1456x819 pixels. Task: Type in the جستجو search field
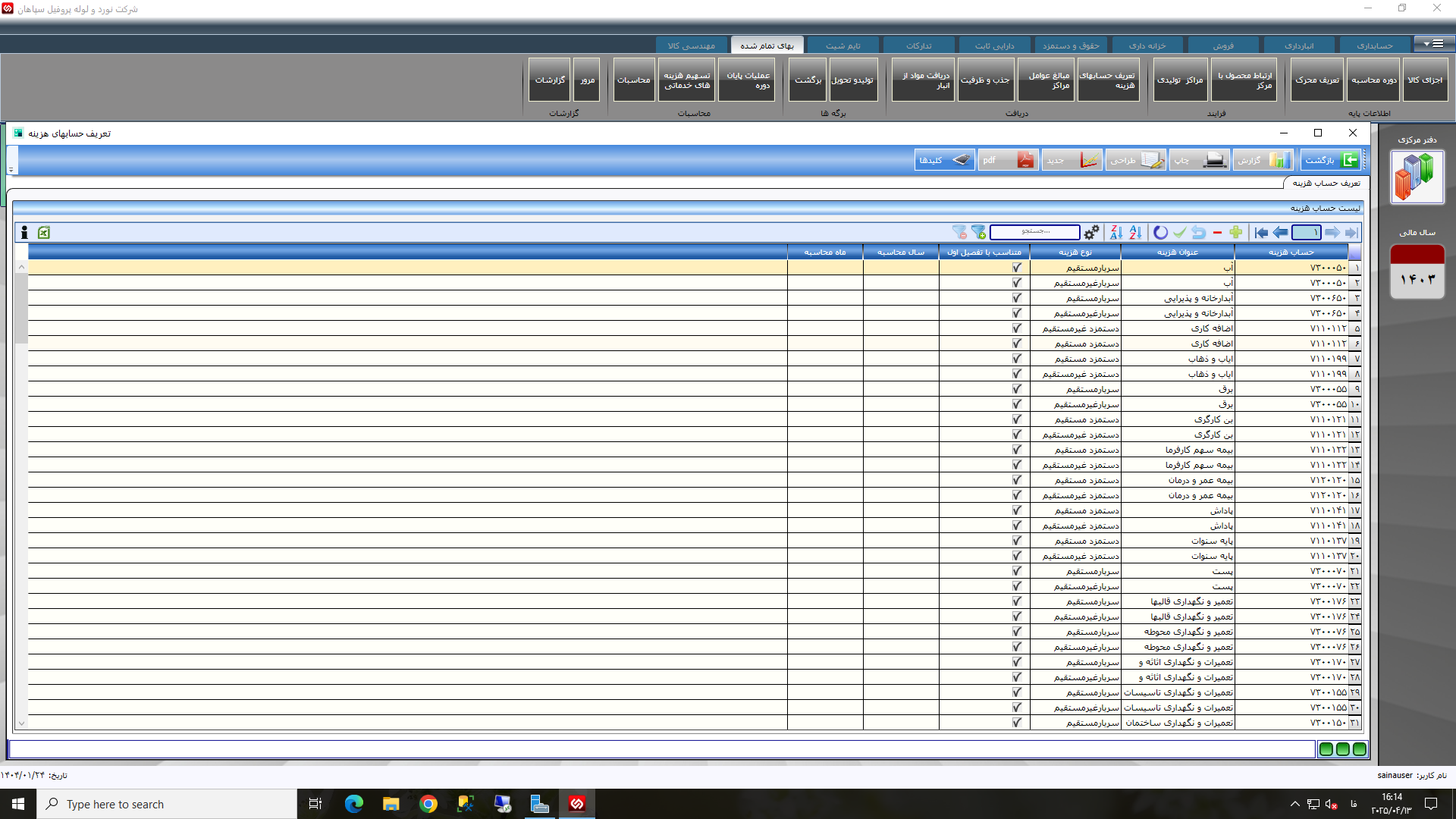1035,232
